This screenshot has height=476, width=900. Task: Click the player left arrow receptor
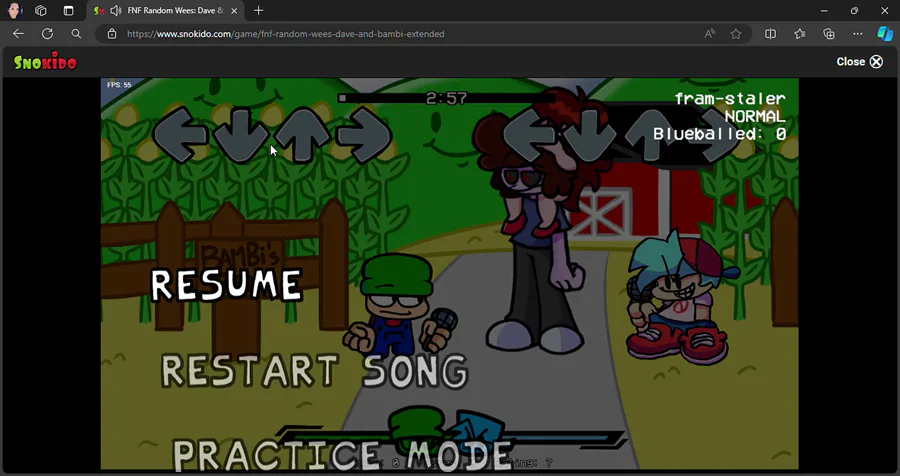[x=529, y=135]
